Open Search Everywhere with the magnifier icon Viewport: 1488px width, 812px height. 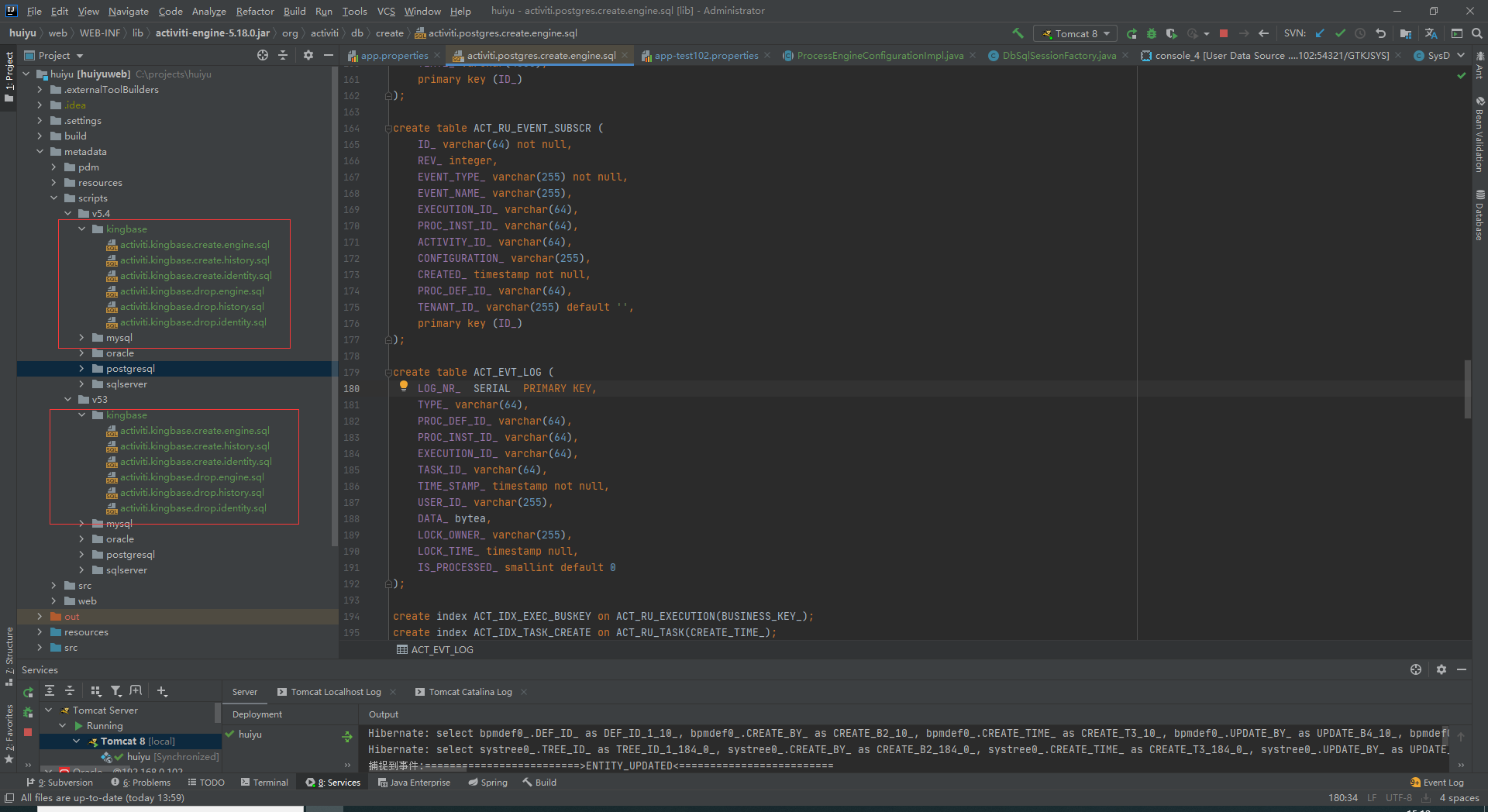coord(1476,33)
